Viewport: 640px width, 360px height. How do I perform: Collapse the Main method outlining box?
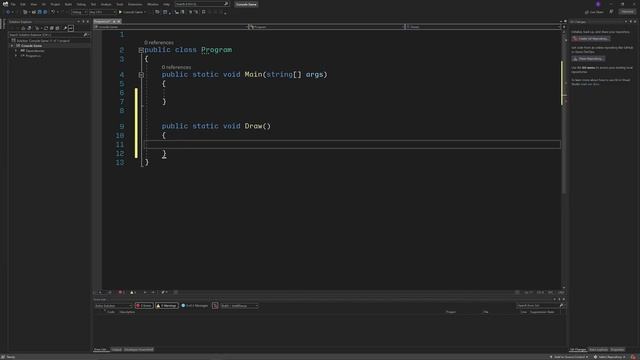pos(141,75)
